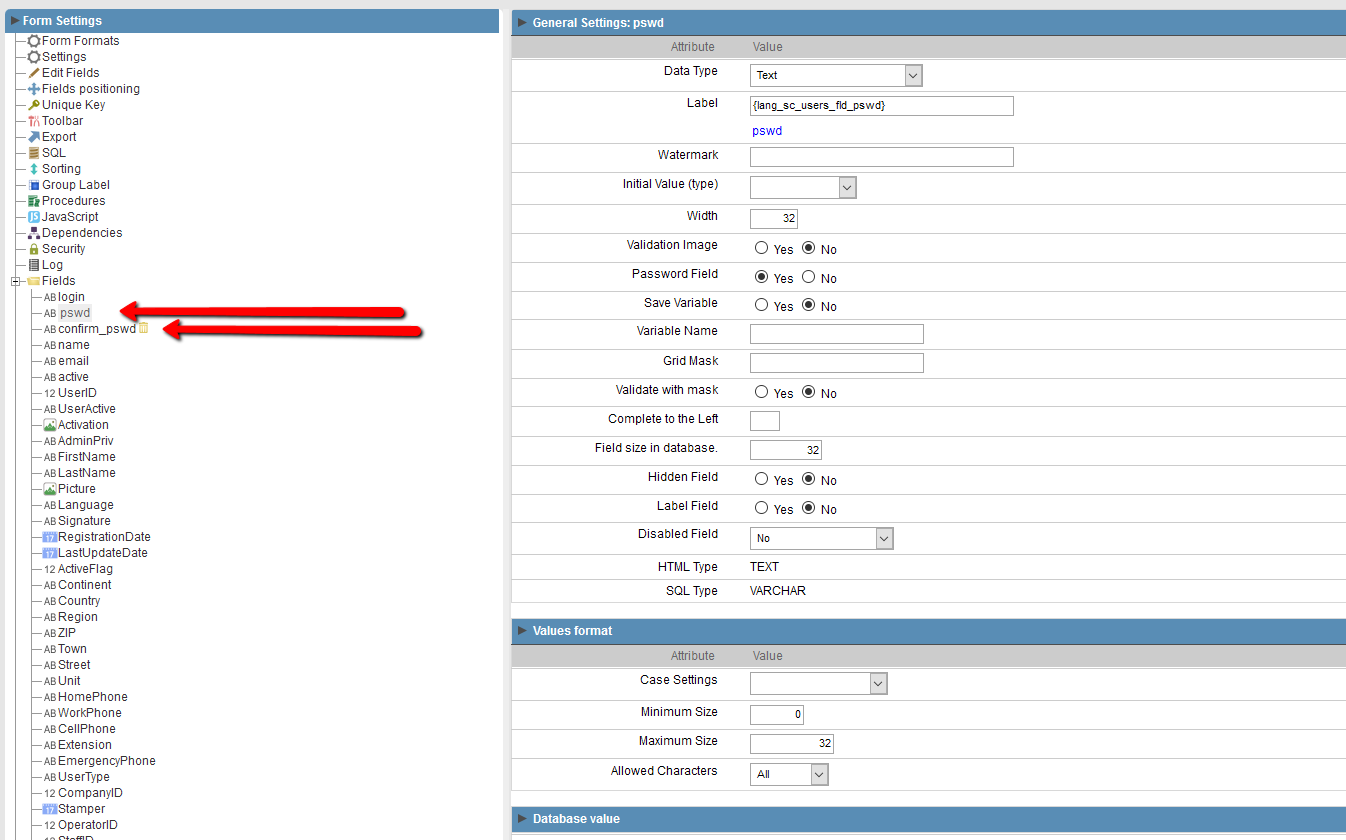1346x840 pixels.
Task: Click the Label input field
Action: click(882, 106)
